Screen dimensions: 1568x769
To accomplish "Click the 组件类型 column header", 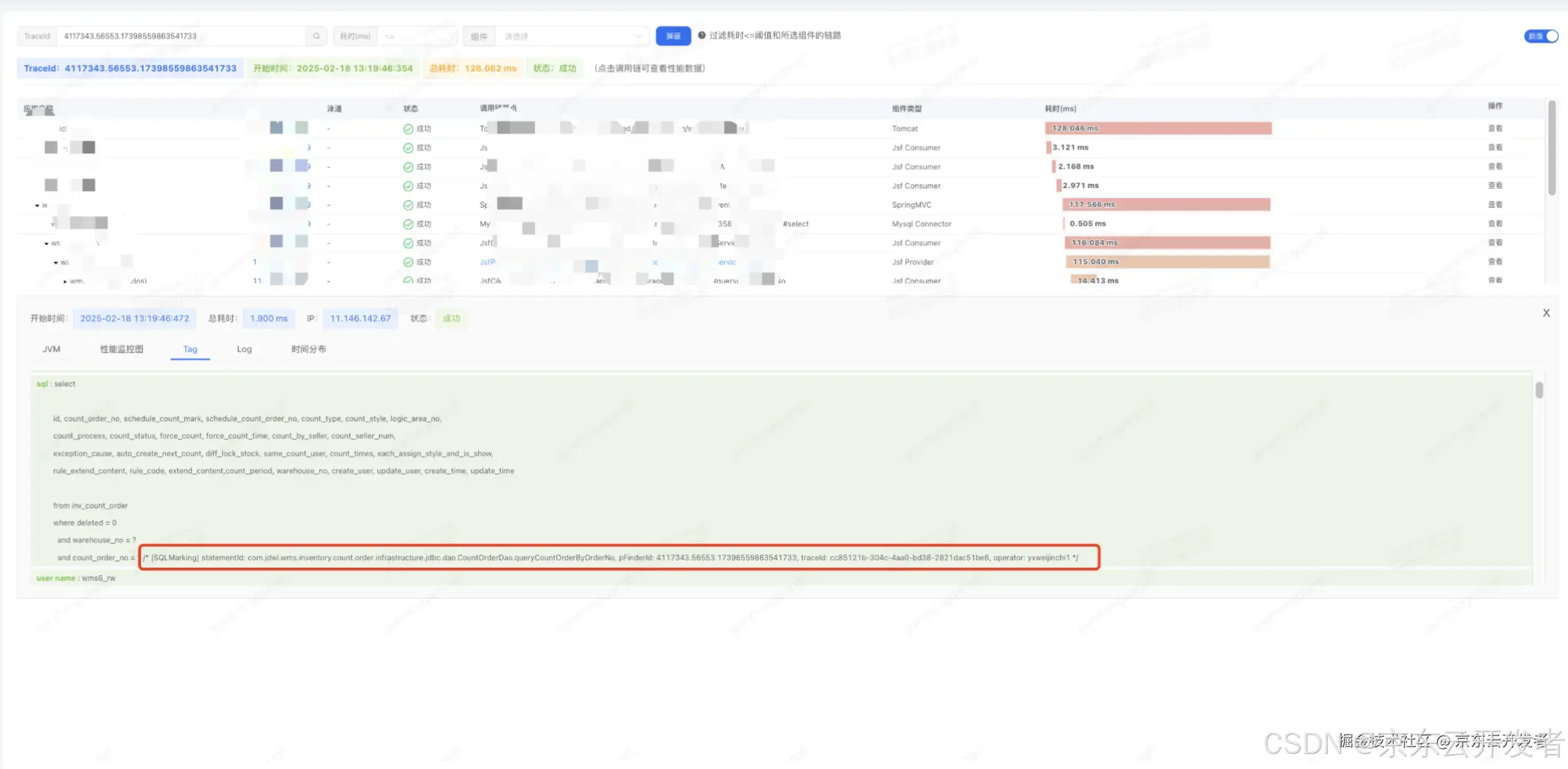I will coord(907,109).
